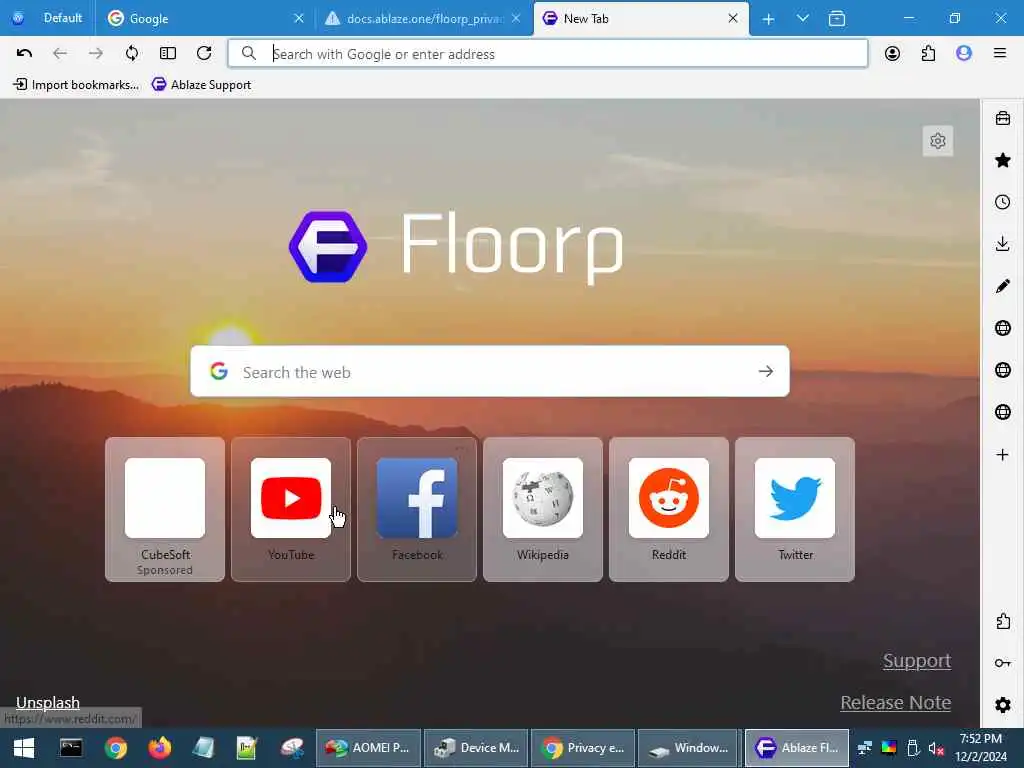Click the undo close tab icon
1024x768 pixels.
coord(24,54)
